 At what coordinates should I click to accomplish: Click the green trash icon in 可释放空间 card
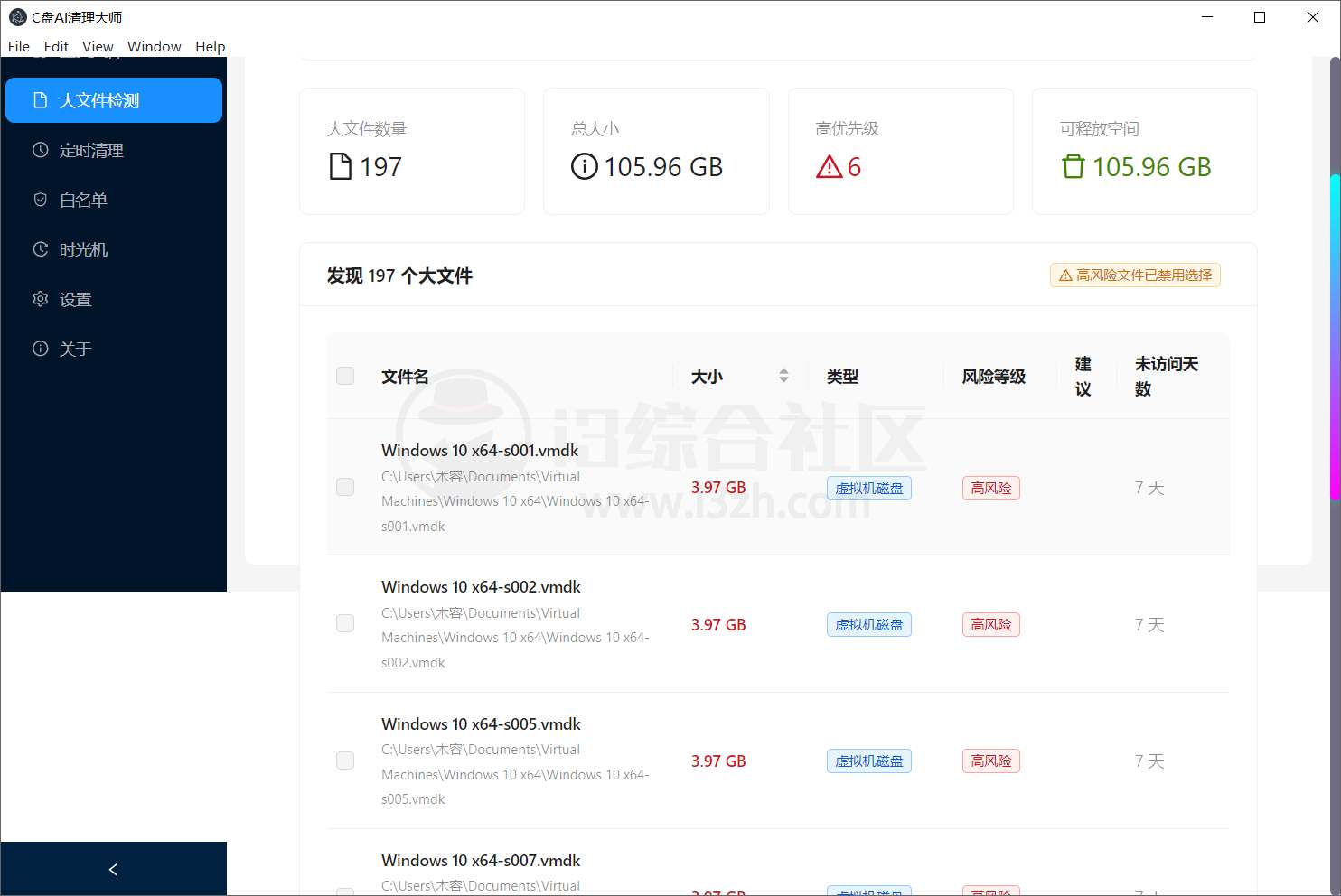point(1073,166)
